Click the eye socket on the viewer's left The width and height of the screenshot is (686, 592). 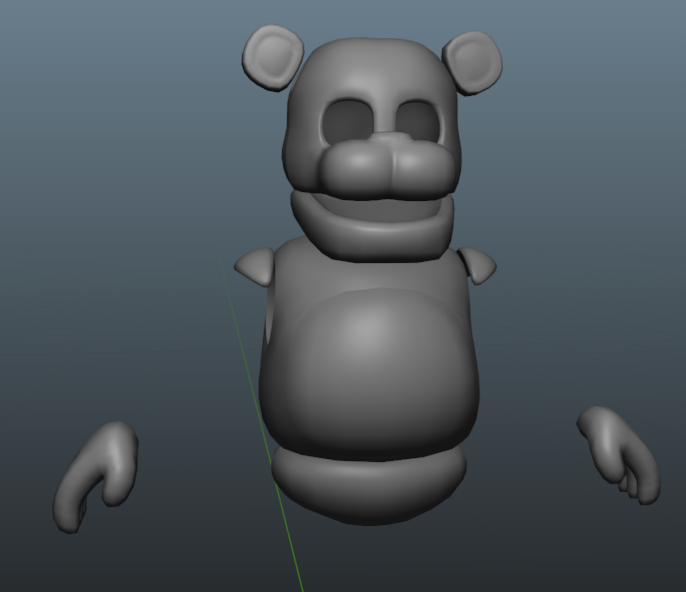click(348, 121)
